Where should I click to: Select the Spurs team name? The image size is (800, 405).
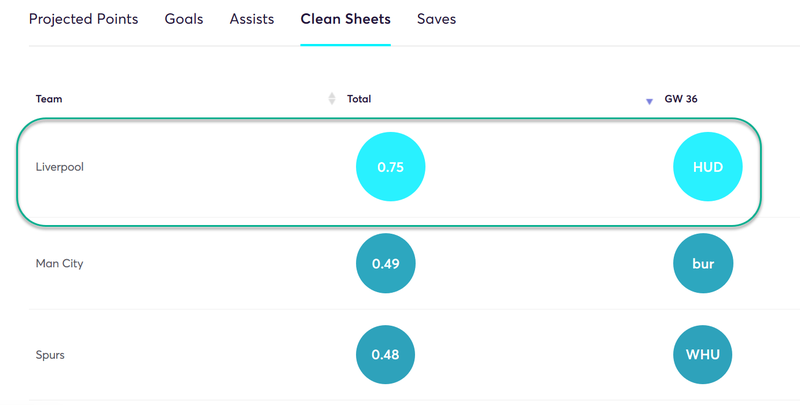[x=50, y=355]
